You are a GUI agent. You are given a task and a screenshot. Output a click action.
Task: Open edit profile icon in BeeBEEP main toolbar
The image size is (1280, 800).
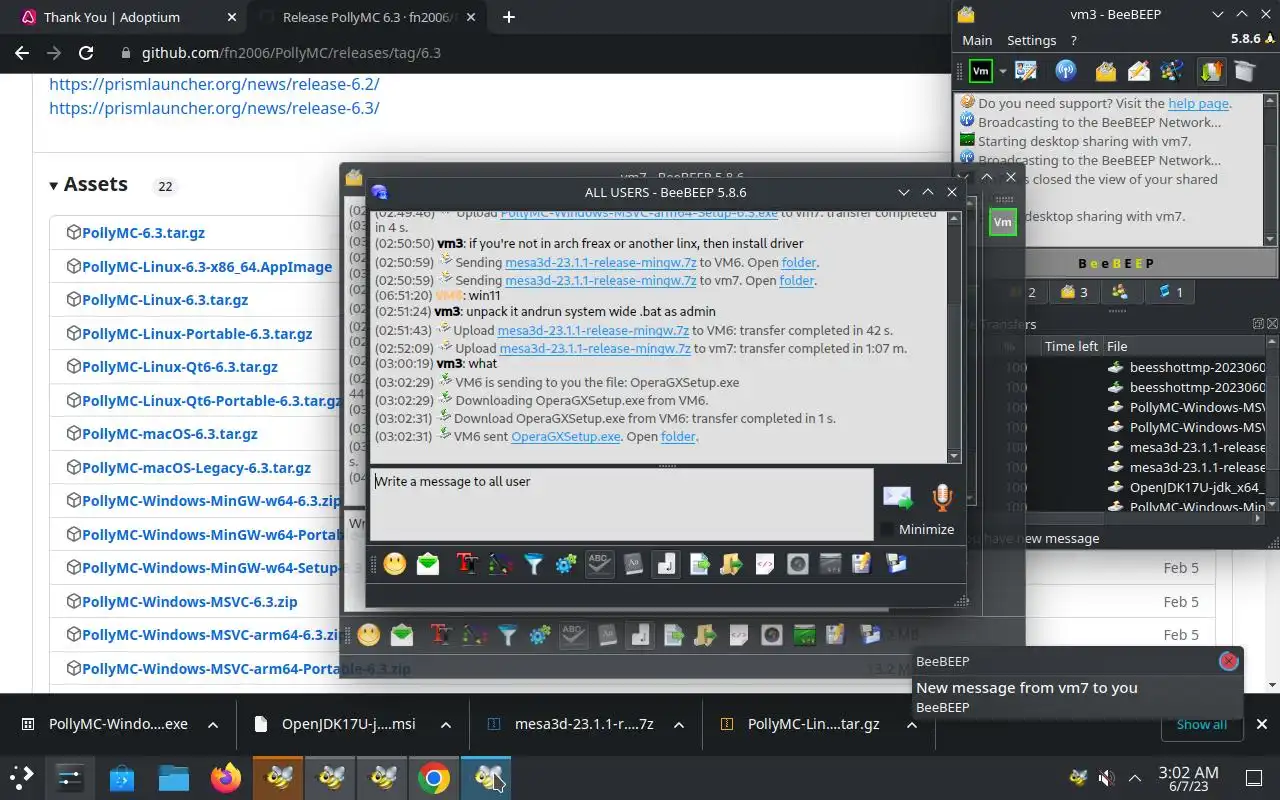[x=1026, y=71]
